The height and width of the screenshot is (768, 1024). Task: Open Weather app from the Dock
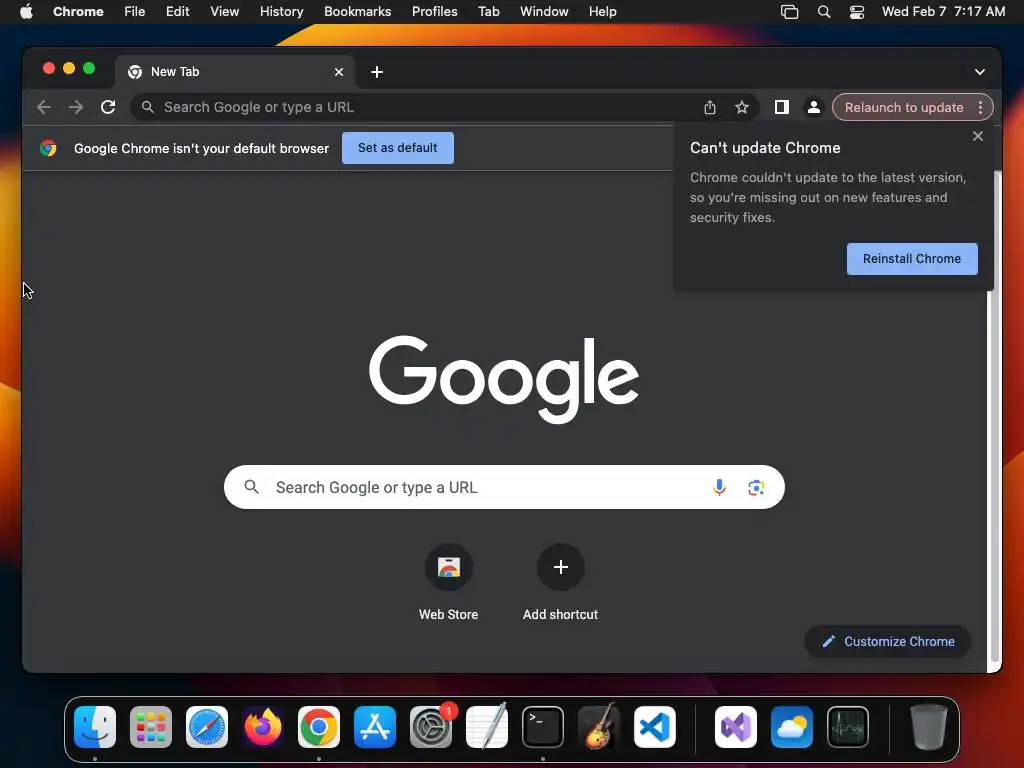tap(792, 727)
